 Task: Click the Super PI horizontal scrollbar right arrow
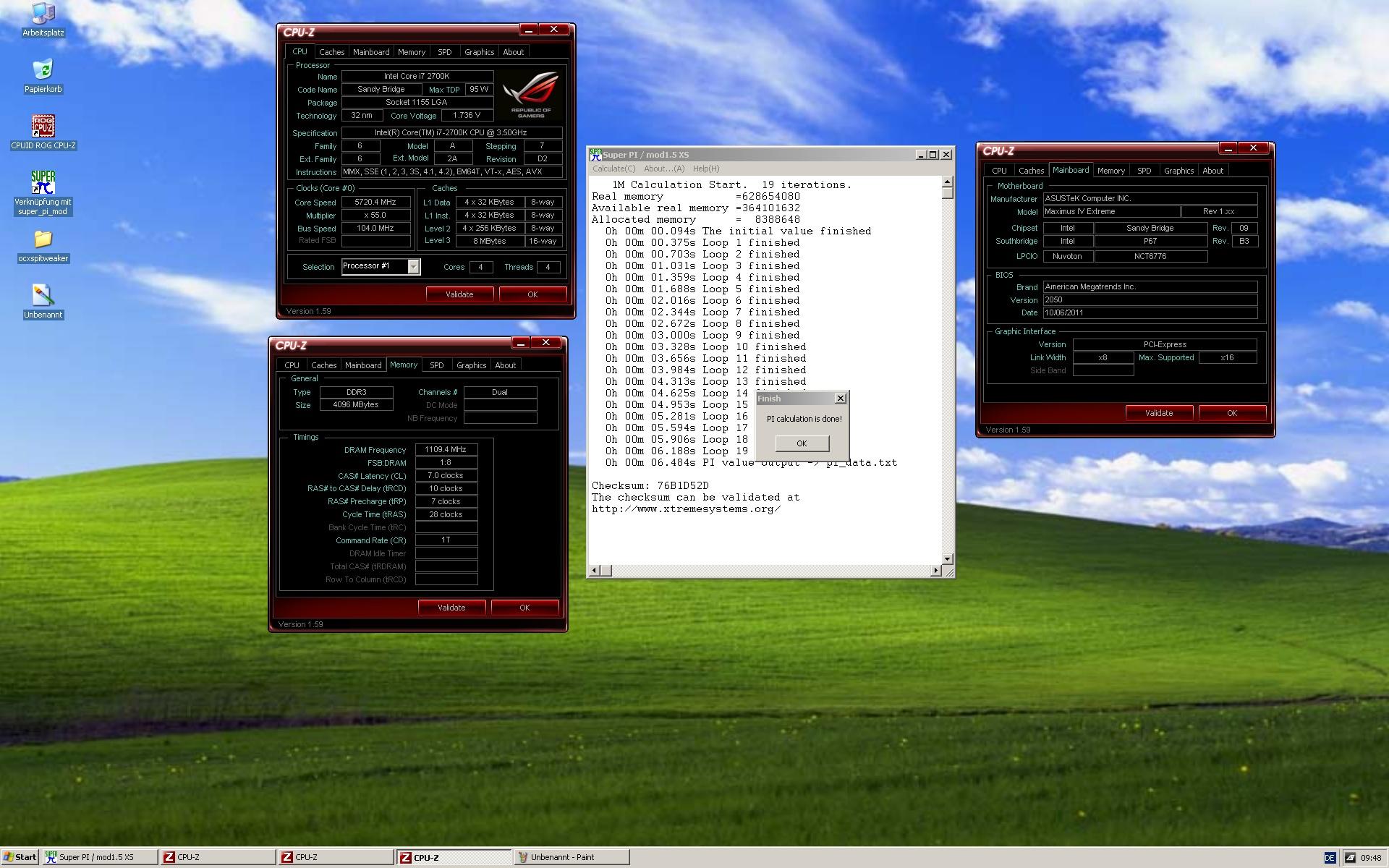(936, 571)
